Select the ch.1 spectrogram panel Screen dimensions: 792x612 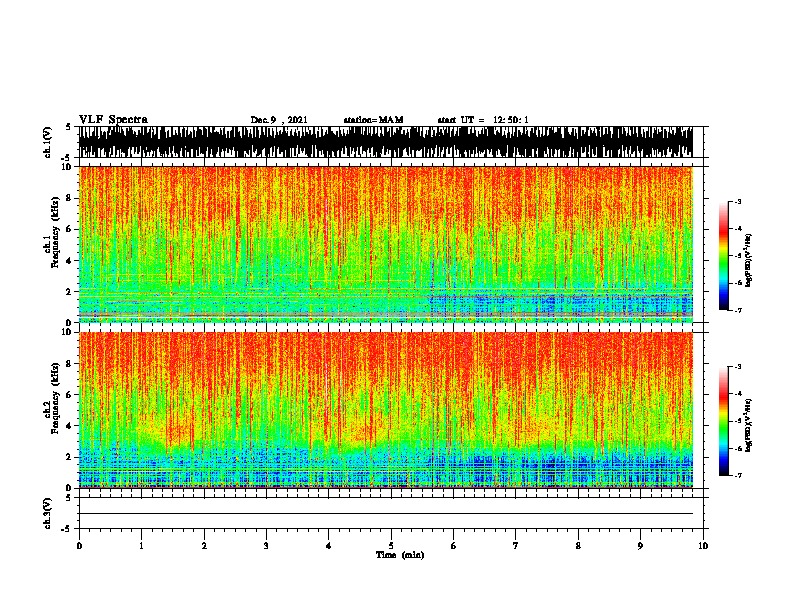point(386,244)
